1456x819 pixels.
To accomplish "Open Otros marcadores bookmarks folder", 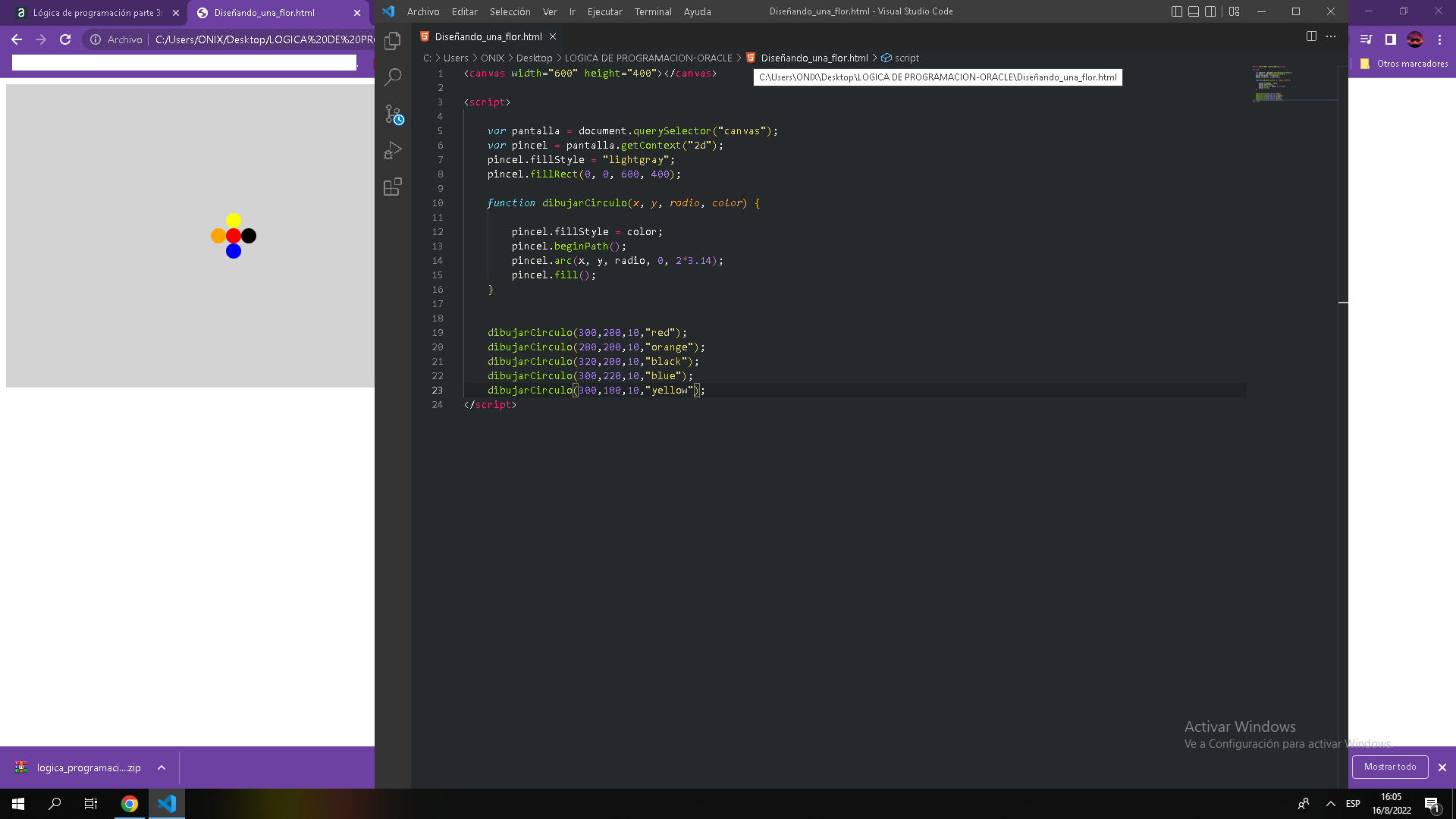I will click(1404, 64).
